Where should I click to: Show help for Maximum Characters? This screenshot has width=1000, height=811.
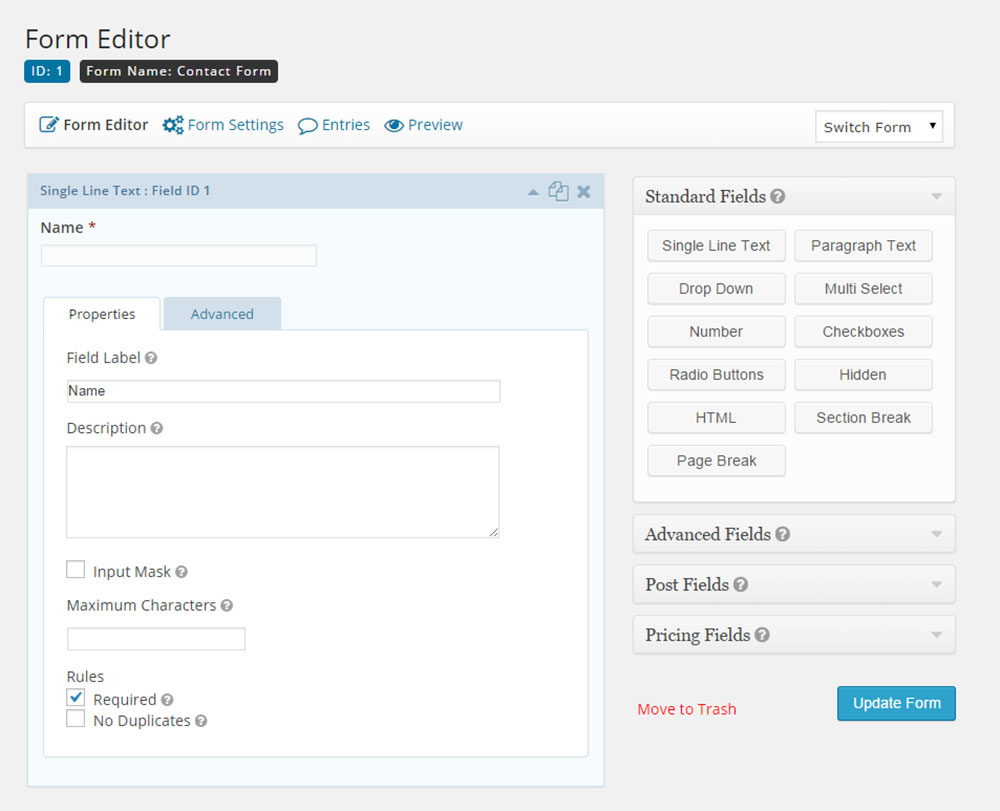tap(226, 606)
